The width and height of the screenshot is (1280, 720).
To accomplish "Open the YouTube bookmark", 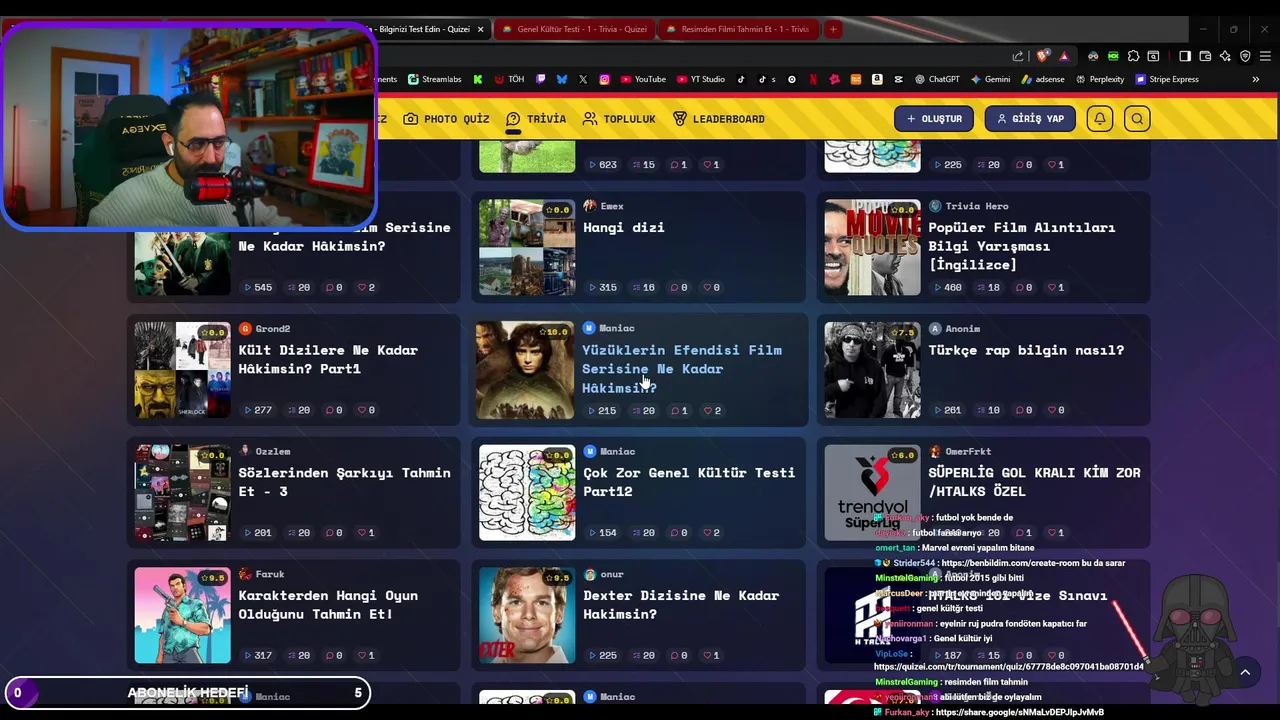I will point(643,79).
